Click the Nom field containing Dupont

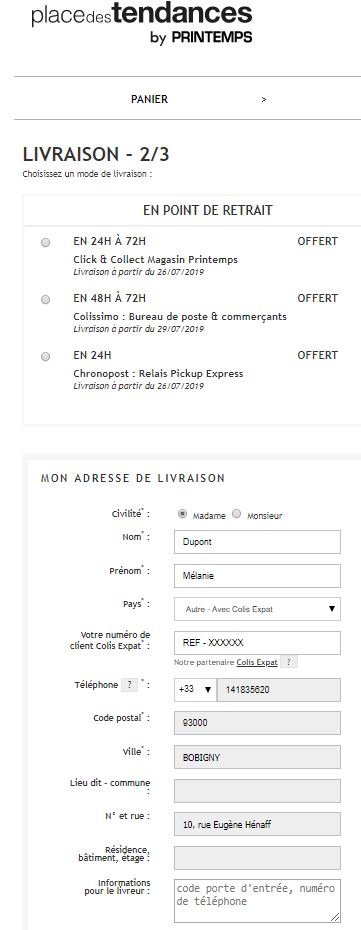click(257, 542)
